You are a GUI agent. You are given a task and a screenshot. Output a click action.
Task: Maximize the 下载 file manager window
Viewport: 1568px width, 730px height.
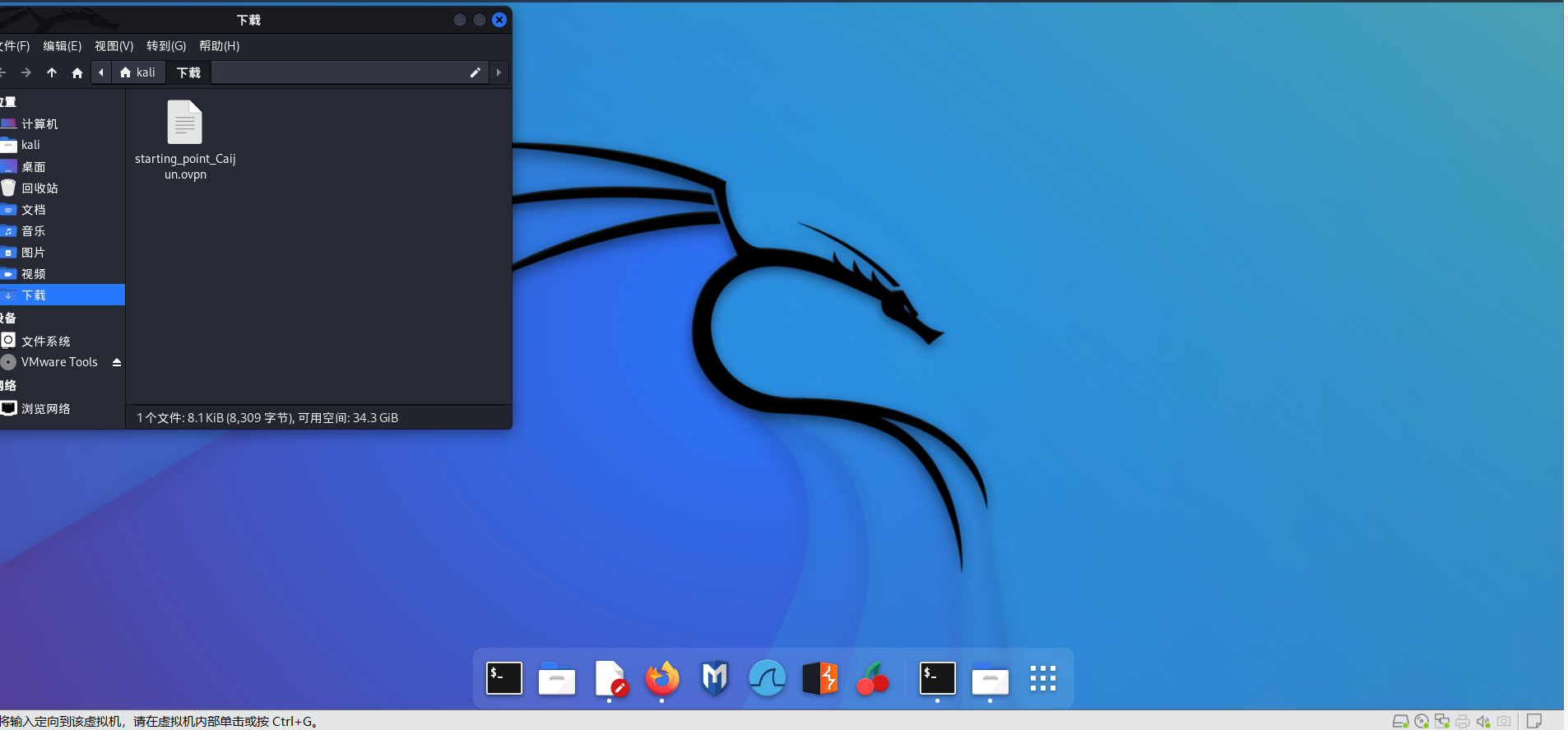click(x=480, y=20)
